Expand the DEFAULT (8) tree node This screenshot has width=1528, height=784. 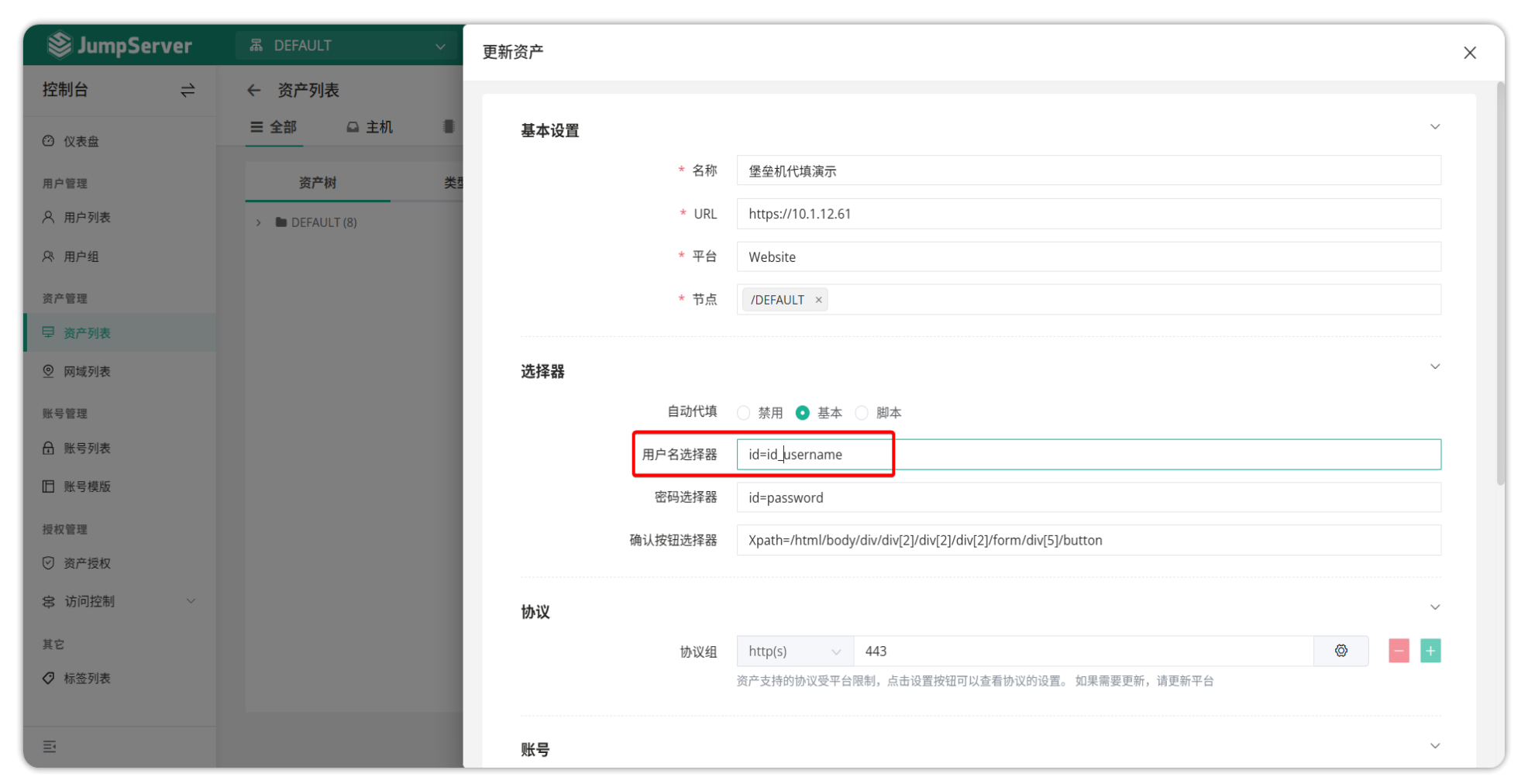tap(258, 222)
